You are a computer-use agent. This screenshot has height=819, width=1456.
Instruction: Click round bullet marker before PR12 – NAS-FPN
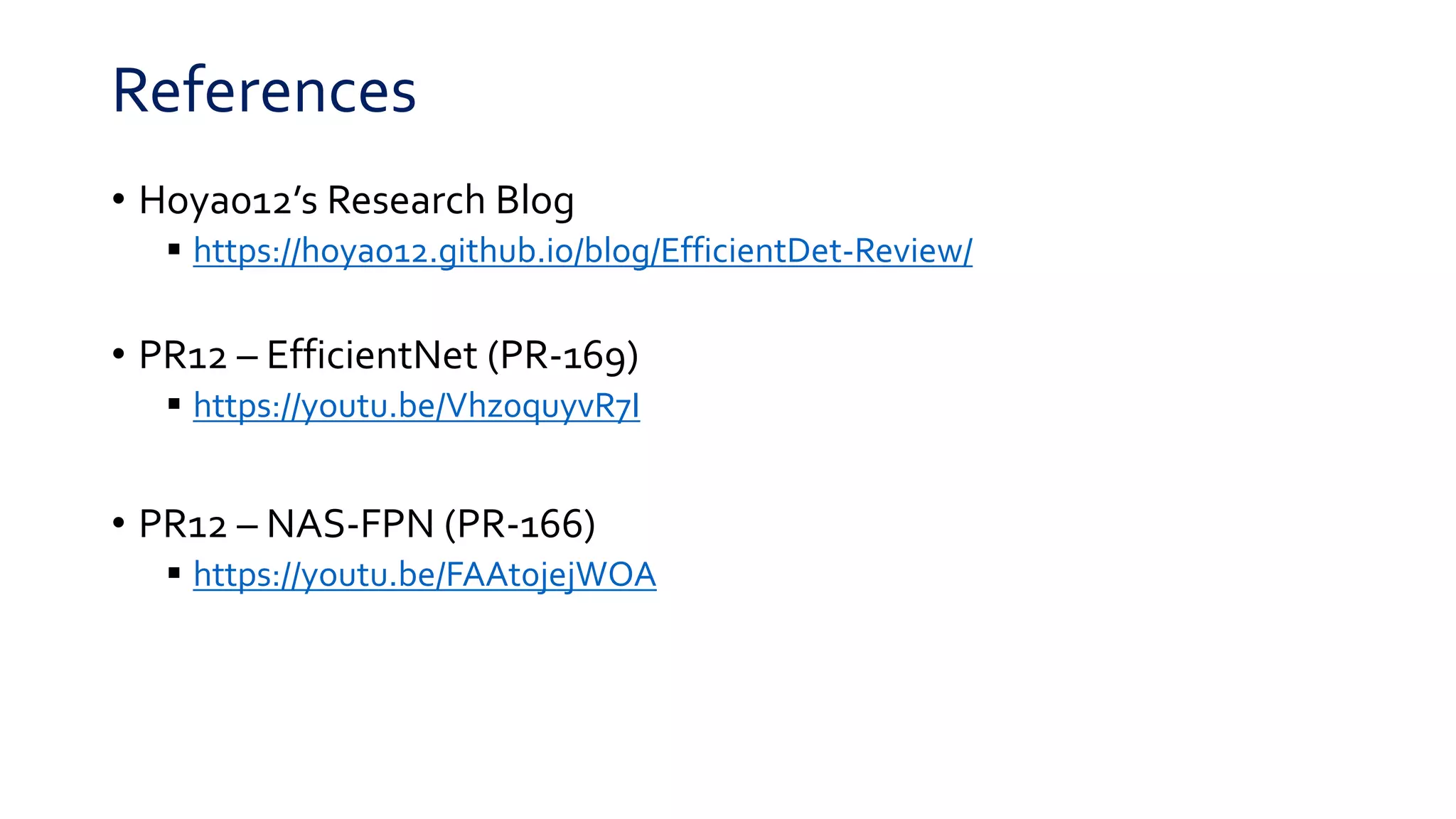pyautogui.click(x=119, y=523)
